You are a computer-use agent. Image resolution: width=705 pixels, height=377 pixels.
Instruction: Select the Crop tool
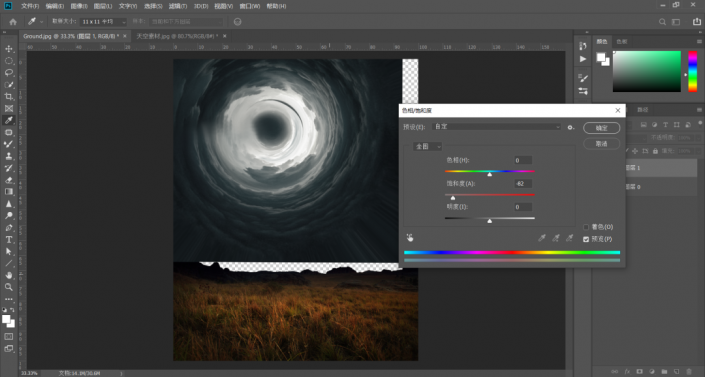(x=9, y=96)
